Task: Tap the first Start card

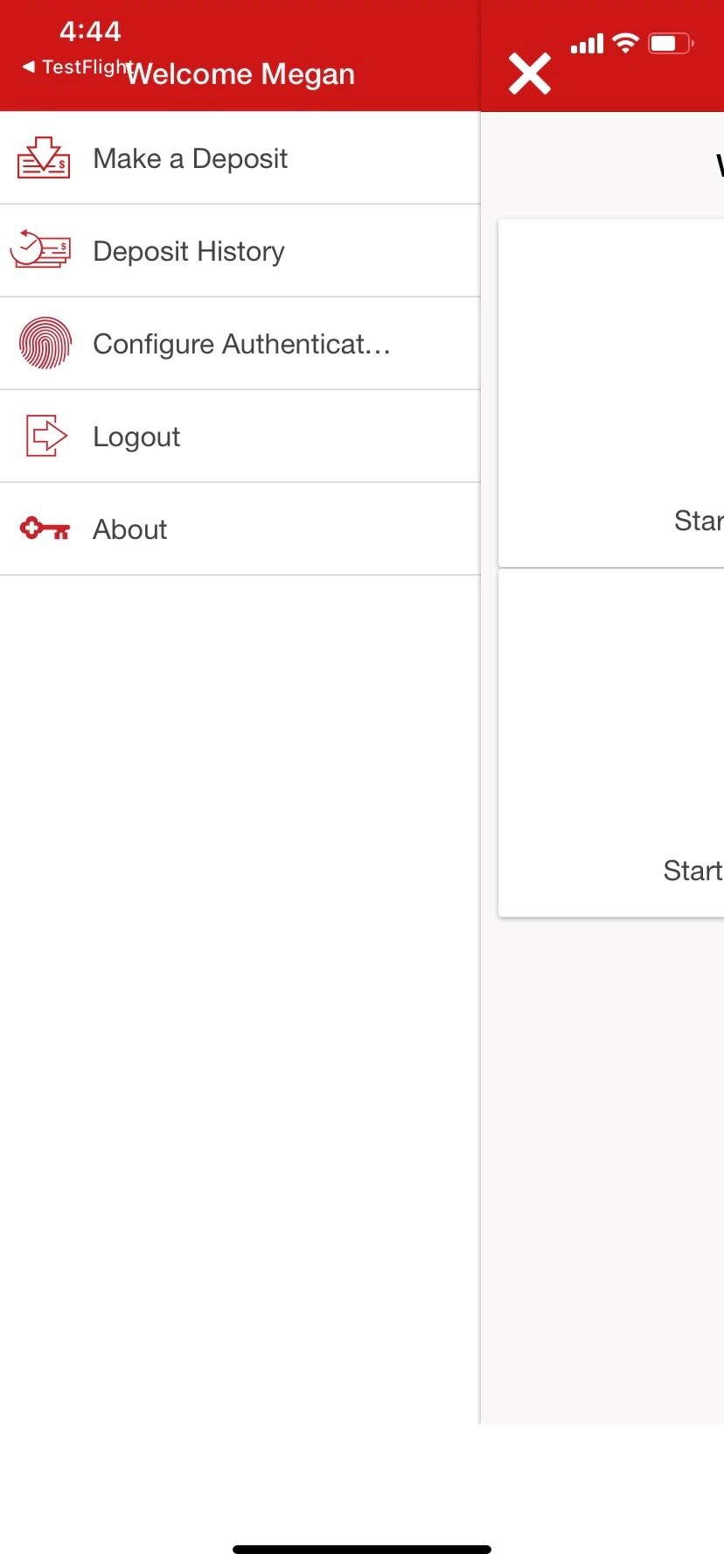Action: 611,393
